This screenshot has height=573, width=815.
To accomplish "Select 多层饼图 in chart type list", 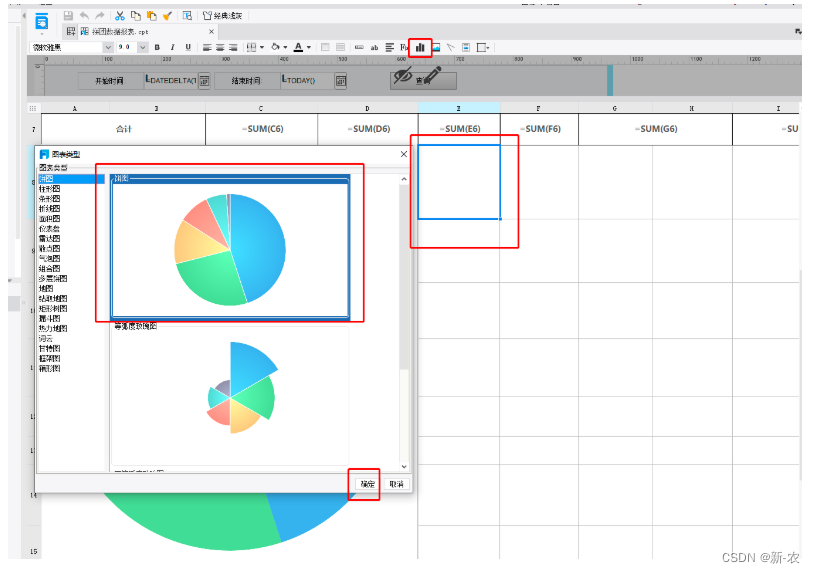I will click(52, 279).
